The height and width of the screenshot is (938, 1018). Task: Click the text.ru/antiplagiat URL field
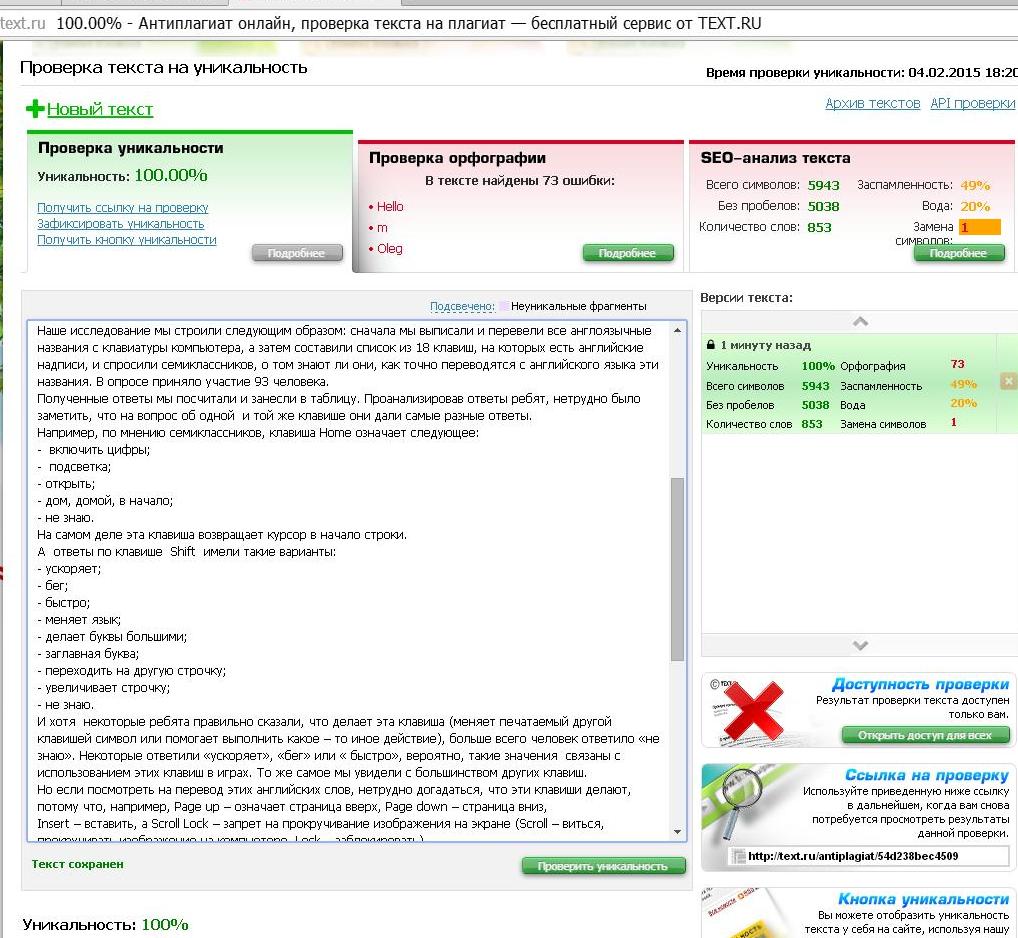868,856
